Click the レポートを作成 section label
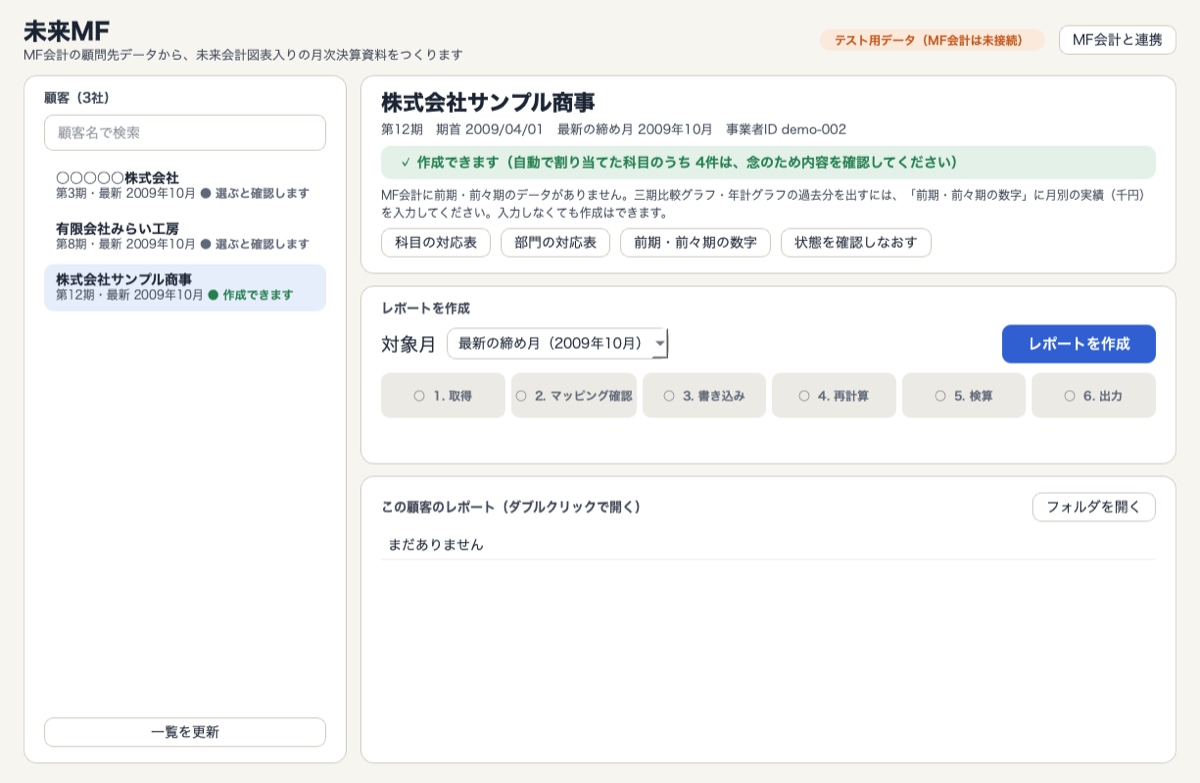This screenshot has height=783, width=1200. (x=426, y=308)
